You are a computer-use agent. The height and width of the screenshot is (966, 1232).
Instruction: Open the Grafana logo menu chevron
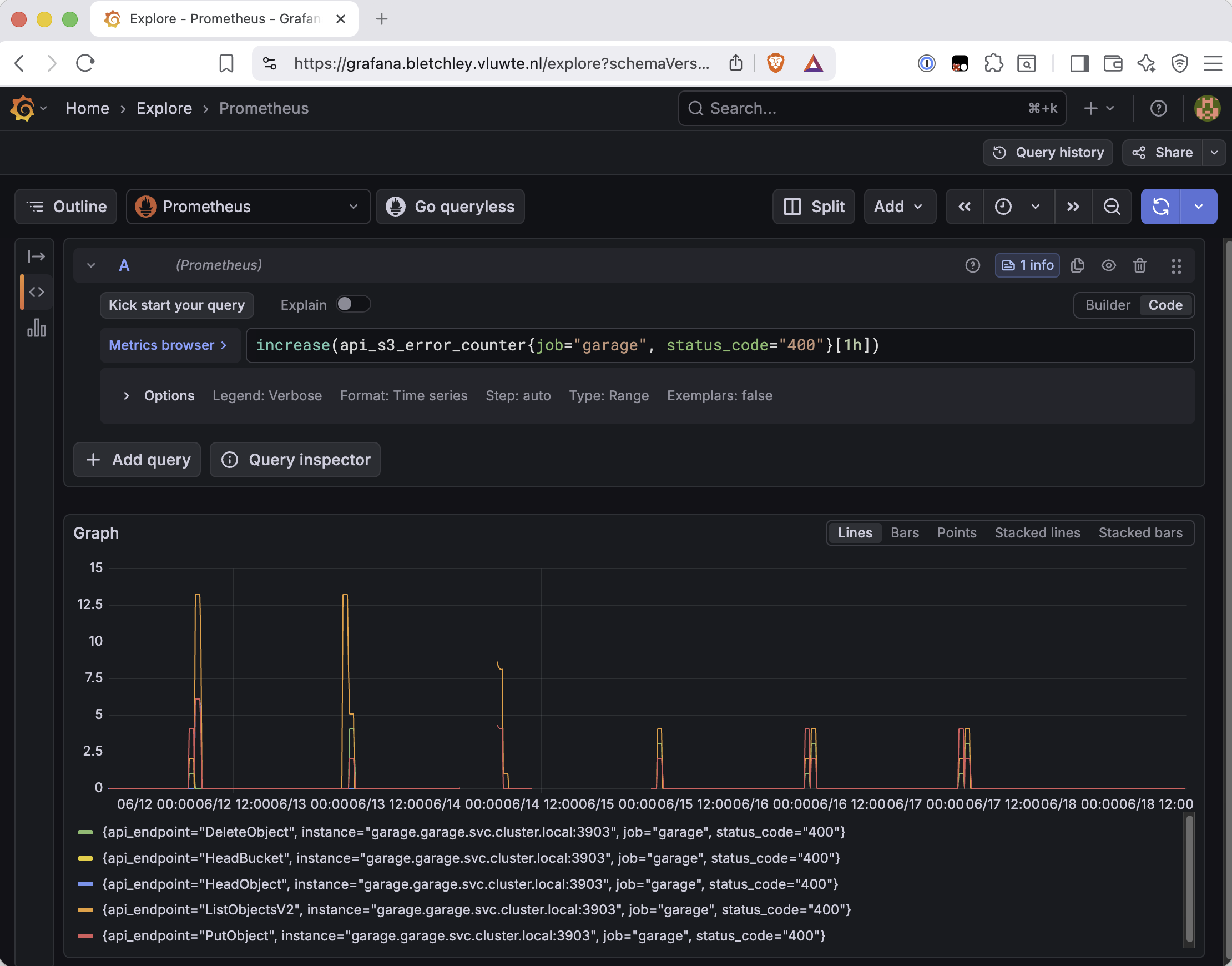(43, 108)
